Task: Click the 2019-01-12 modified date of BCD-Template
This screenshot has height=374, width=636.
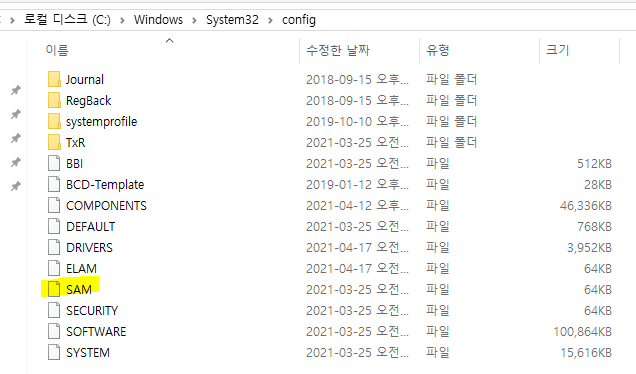Action: pyautogui.click(x=357, y=185)
